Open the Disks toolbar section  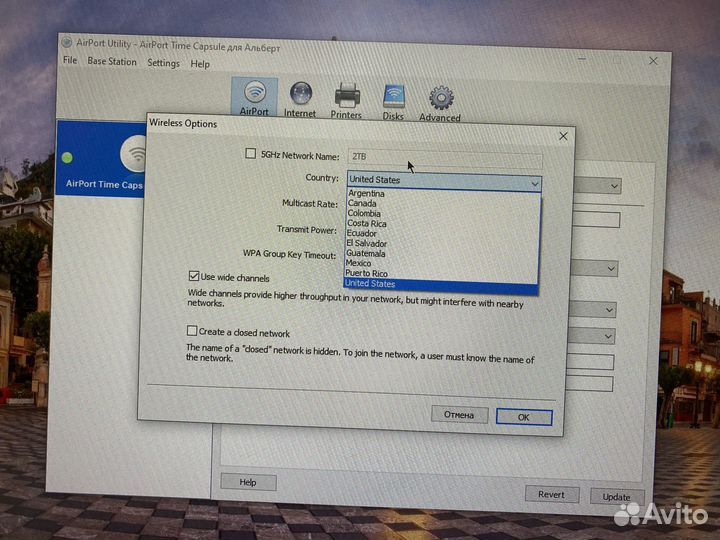point(393,102)
